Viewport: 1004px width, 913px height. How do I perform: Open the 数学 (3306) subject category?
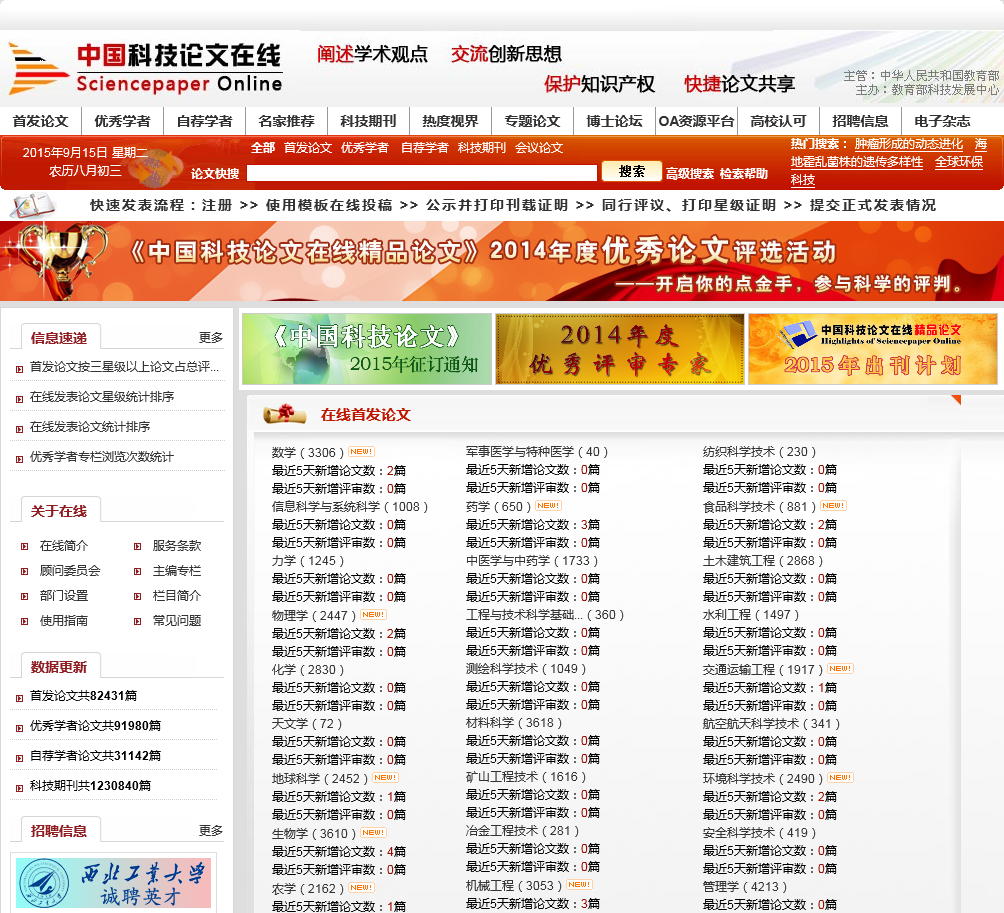(308, 452)
